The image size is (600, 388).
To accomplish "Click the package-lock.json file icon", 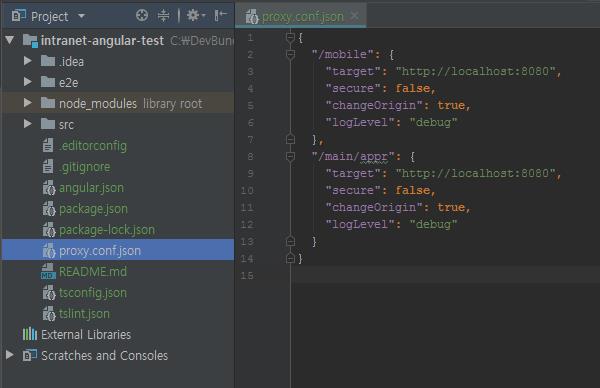I will click(x=49, y=230).
